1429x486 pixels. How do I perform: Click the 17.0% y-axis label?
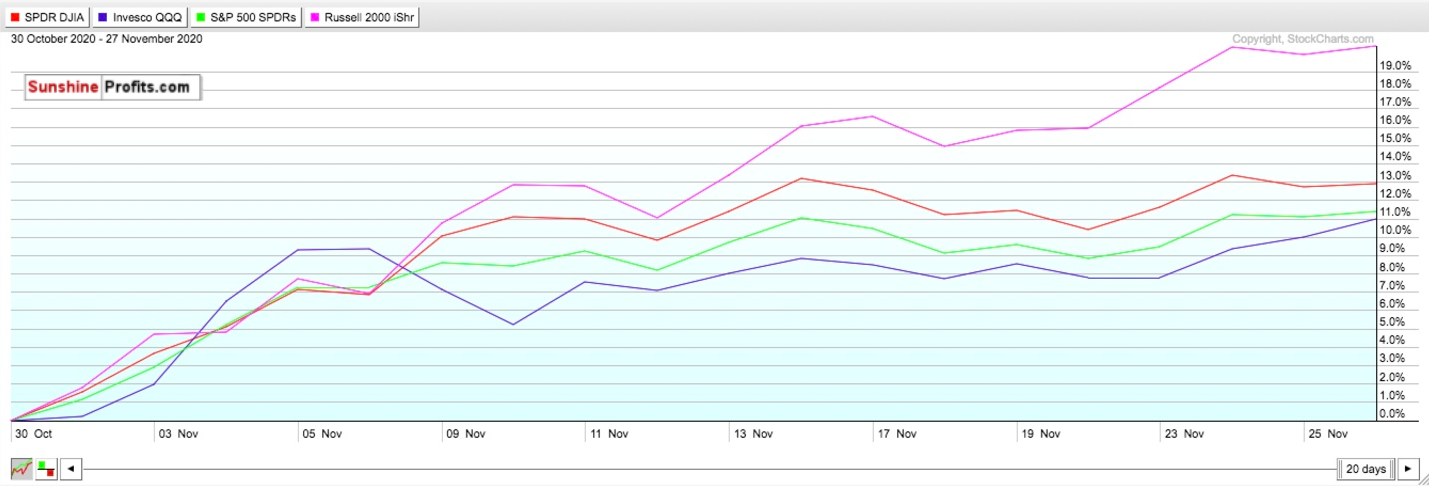coord(1396,102)
